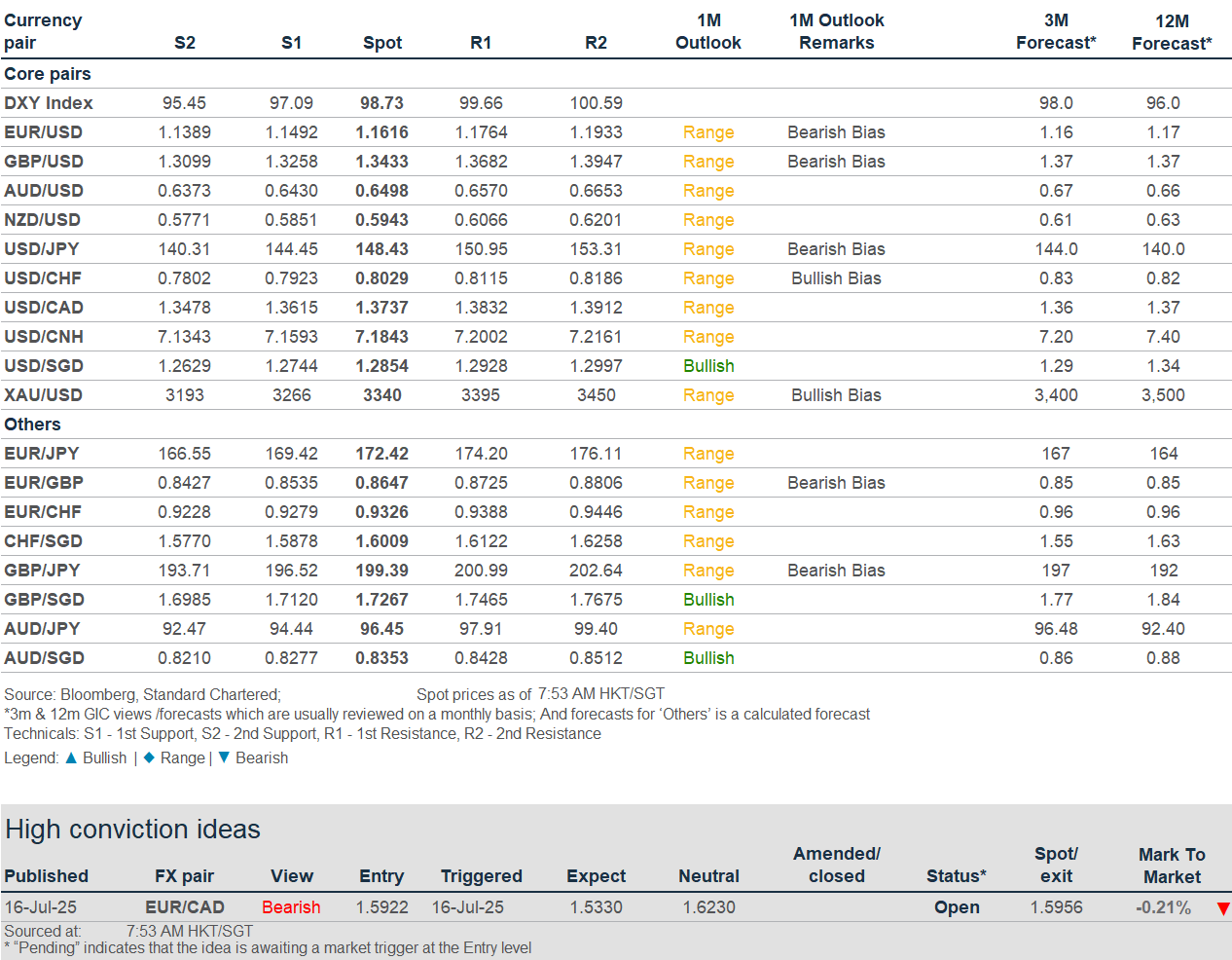Select the GBP/JPY currency pair label
The width and height of the screenshot is (1232, 960).
[x=42, y=571]
